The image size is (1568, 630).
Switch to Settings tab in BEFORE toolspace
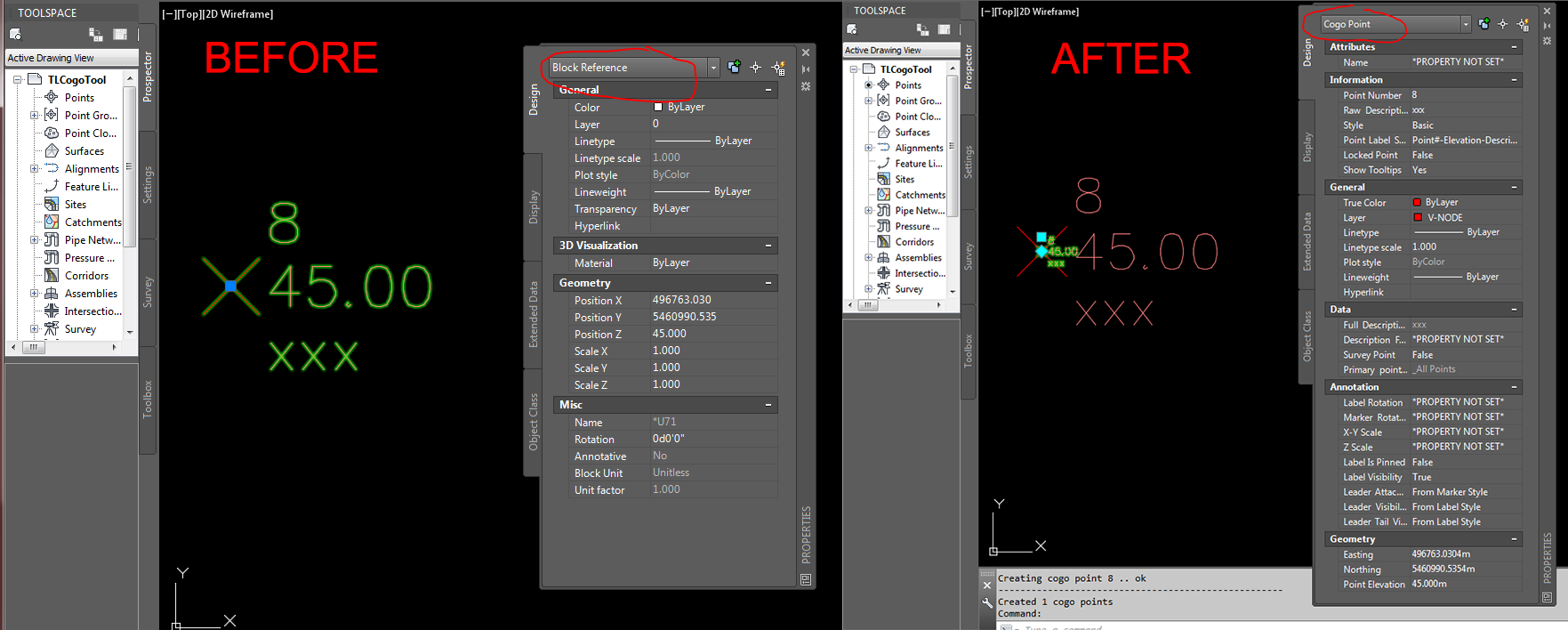coord(148,185)
